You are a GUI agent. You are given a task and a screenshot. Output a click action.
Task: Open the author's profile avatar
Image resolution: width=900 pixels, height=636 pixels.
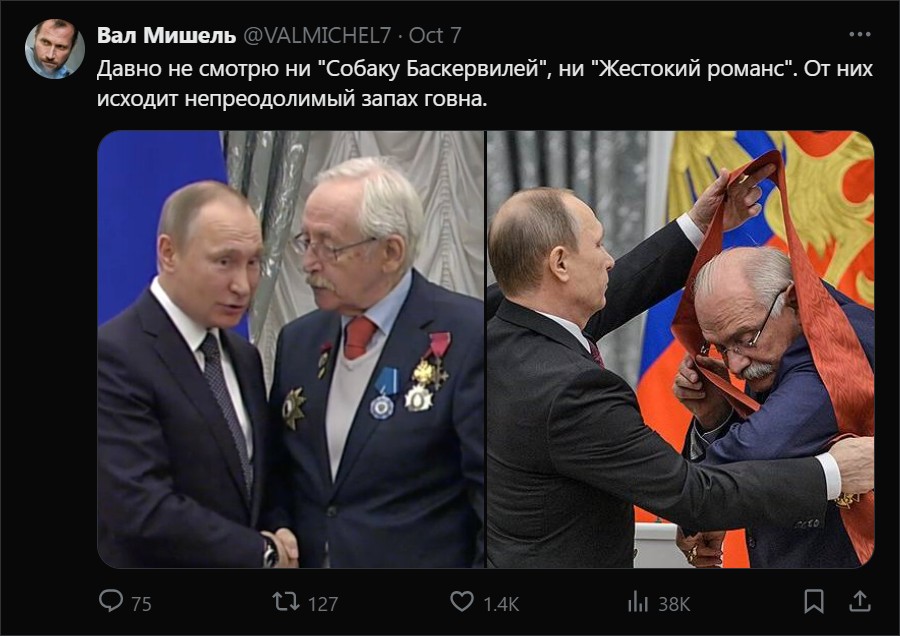tap(55, 49)
